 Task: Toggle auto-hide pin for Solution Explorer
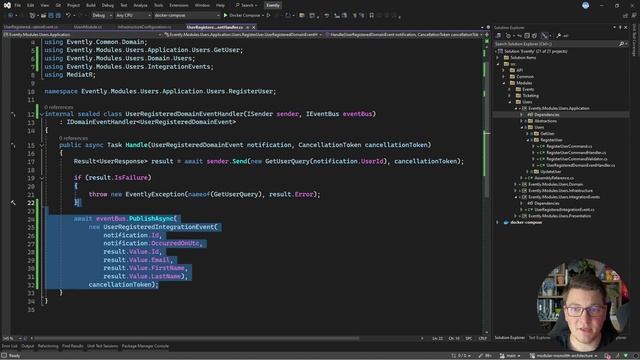pos(620,27)
